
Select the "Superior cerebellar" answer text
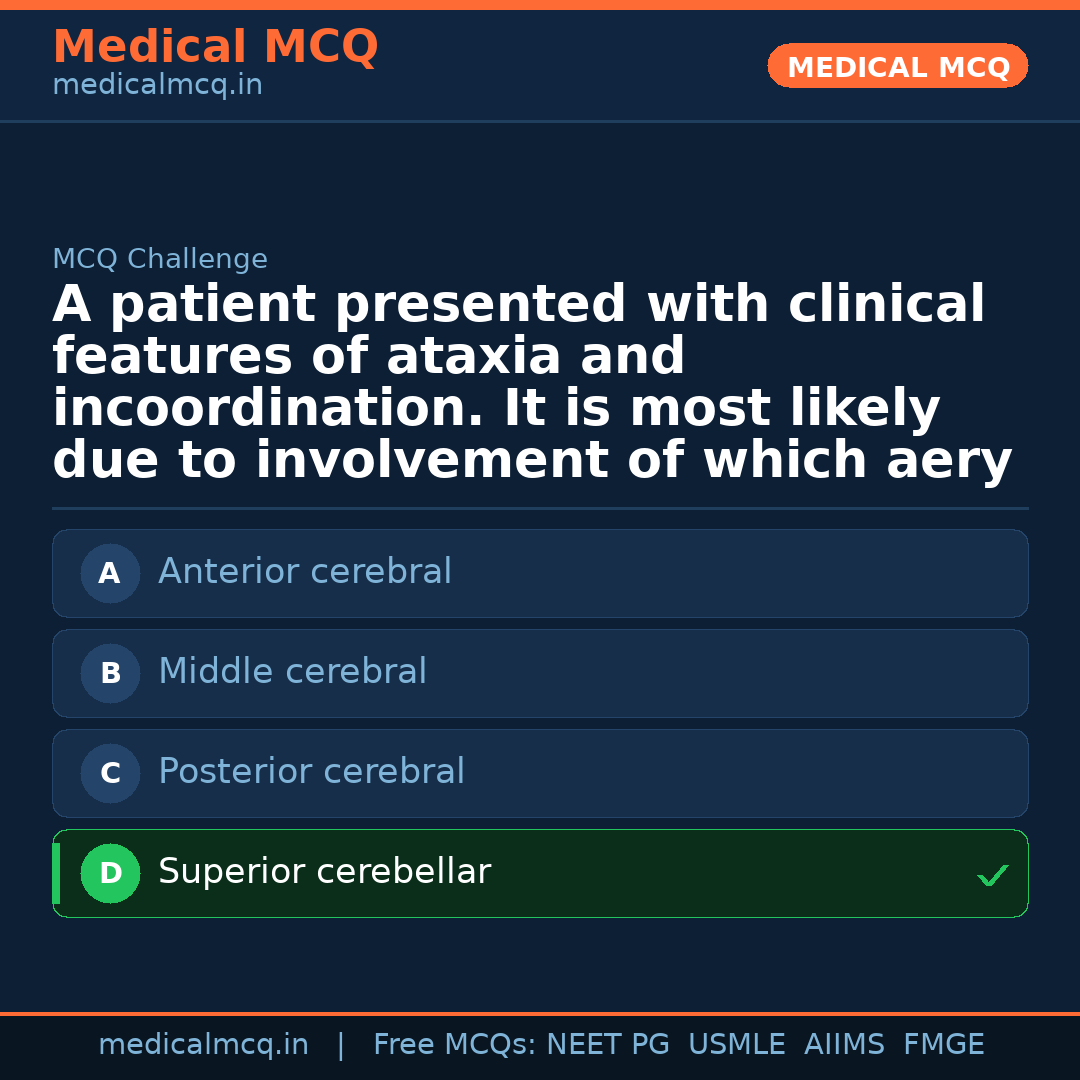coord(324,872)
